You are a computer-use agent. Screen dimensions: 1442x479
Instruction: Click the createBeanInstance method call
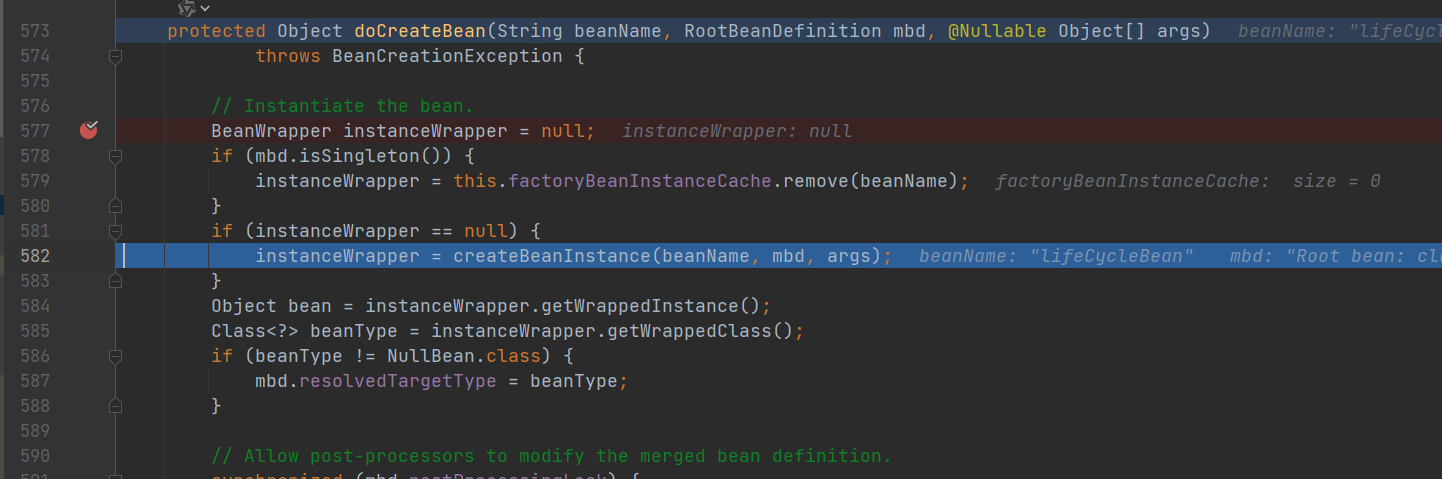pyautogui.click(x=551, y=256)
